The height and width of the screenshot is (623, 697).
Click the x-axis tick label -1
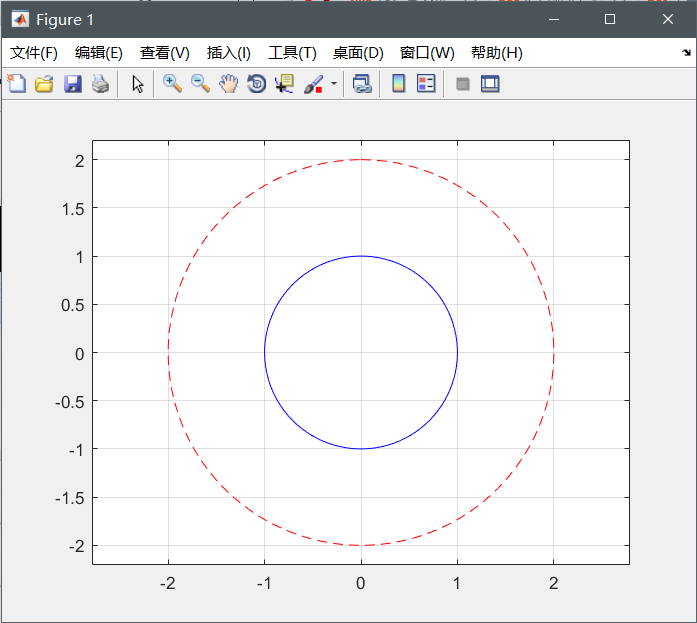point(264,583)
